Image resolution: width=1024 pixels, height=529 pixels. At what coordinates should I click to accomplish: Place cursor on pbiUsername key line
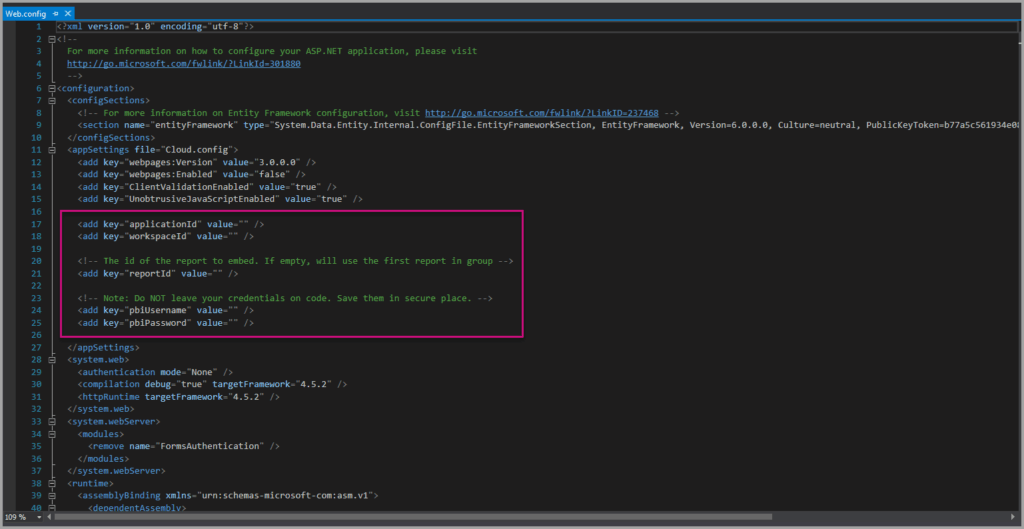(x=166, y=311)
